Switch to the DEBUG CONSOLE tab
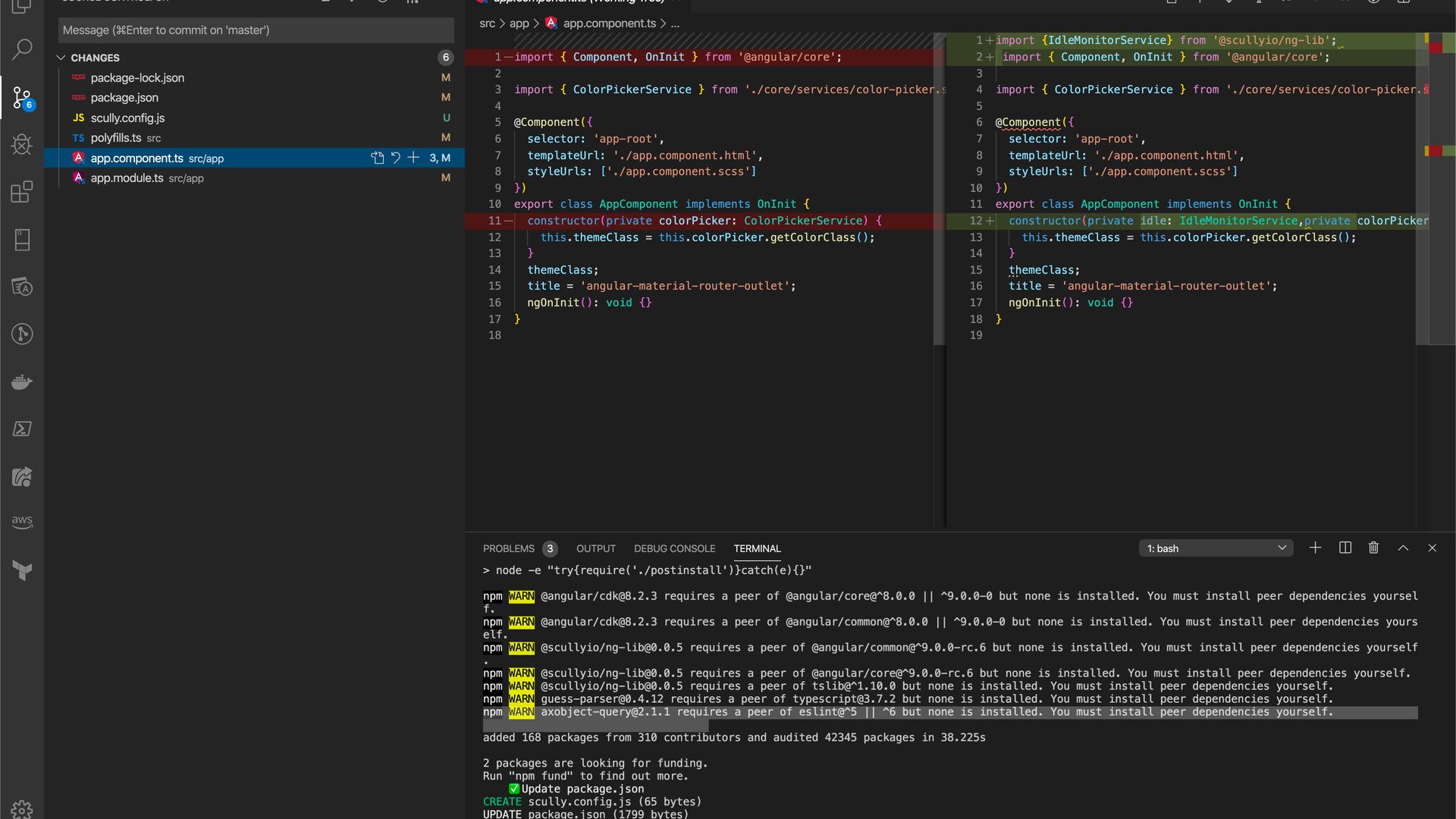The width and height of the screenshot is (1456, 819). pyautogui.click(x=674, y=548)
